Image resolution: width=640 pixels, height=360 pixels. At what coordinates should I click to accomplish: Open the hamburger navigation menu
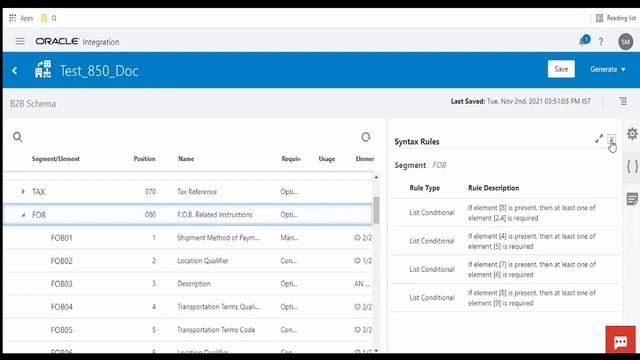(x=20, y=41)
